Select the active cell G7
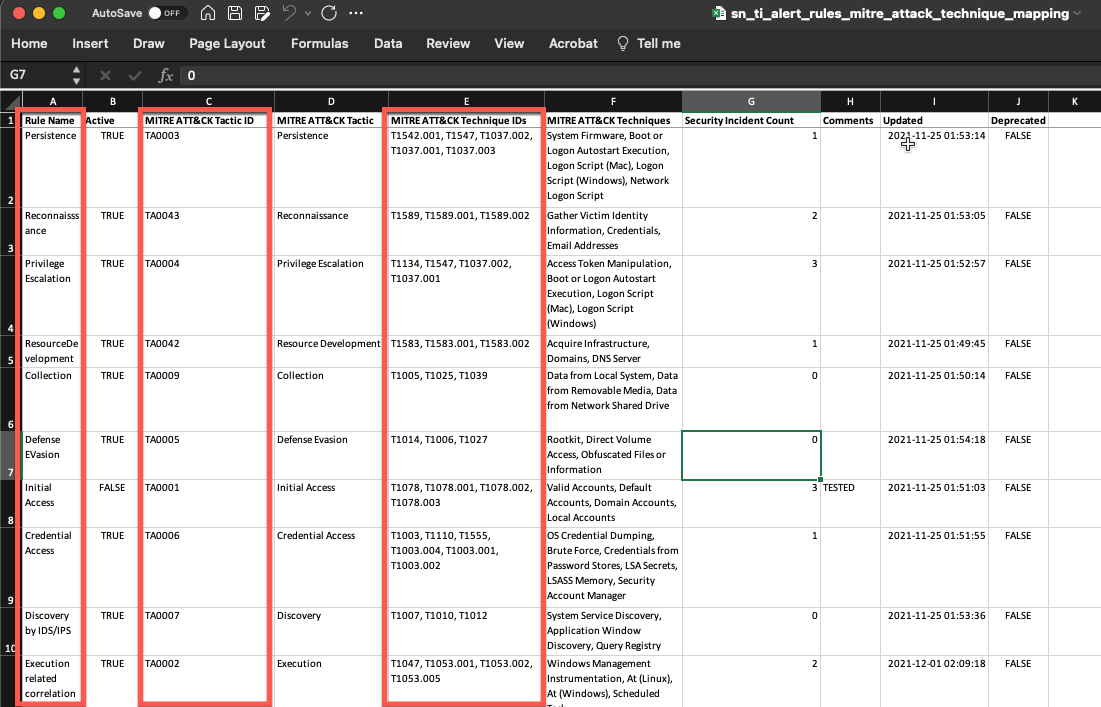This screenshot has width=1101, height=707. tap(751, 456)
